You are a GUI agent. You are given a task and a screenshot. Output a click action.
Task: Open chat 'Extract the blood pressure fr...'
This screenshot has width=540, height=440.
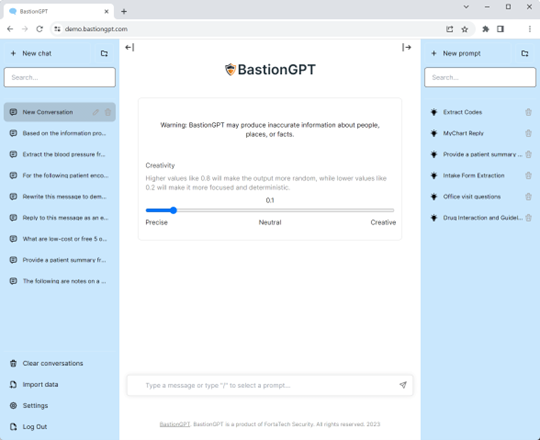click(x=60, y=154)
